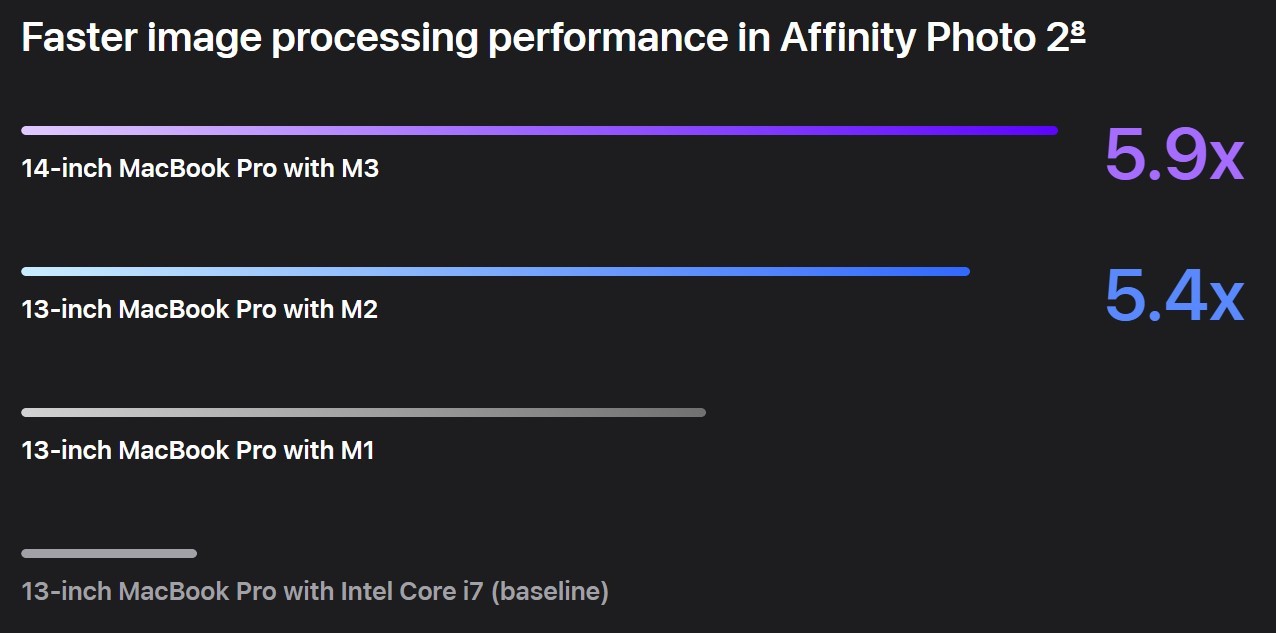
Task: Click "Intel Core i7" in the baseline label
Action: [412, 591]
